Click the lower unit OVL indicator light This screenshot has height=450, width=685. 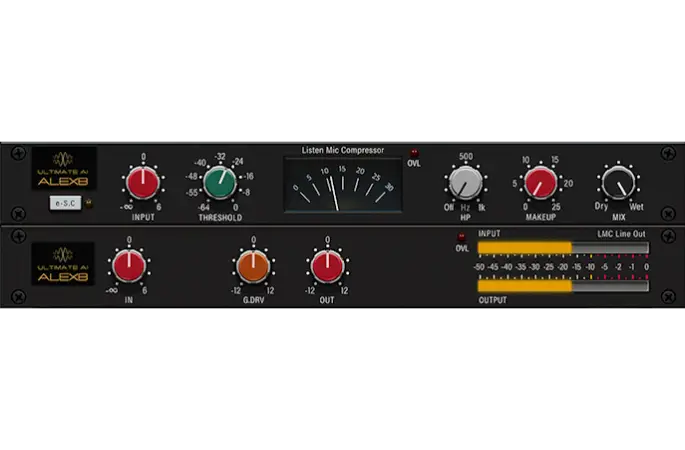click(461, 237)
